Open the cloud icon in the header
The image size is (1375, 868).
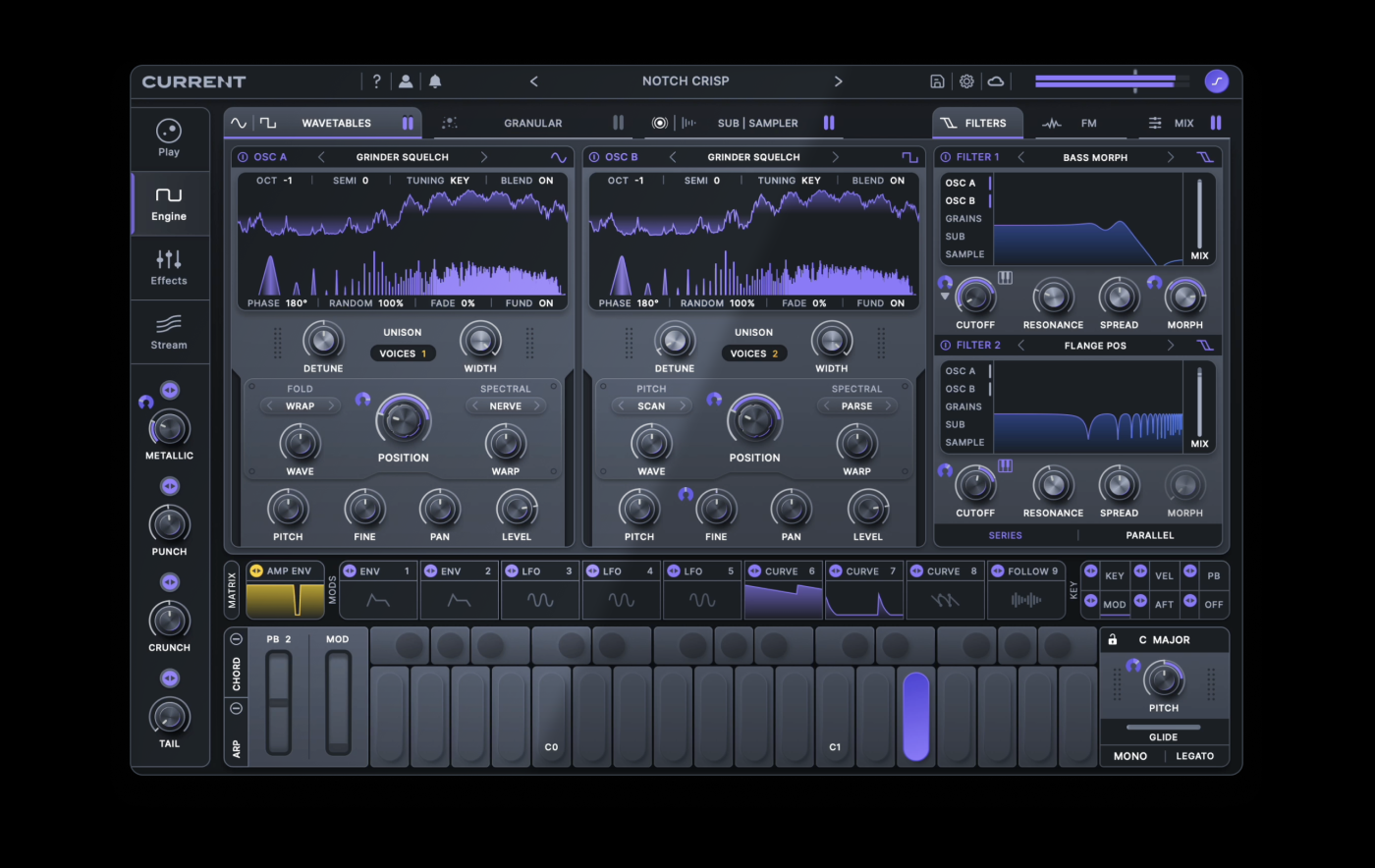[x=996, y=81]
